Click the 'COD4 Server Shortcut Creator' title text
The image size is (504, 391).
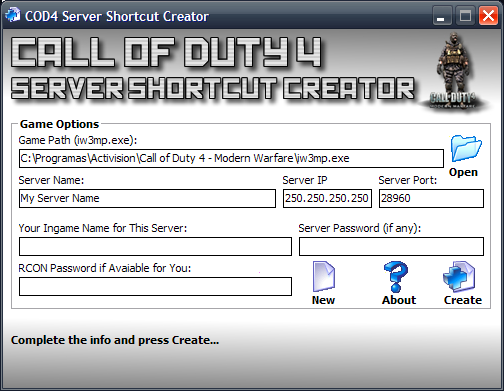[x=117, y=16]
